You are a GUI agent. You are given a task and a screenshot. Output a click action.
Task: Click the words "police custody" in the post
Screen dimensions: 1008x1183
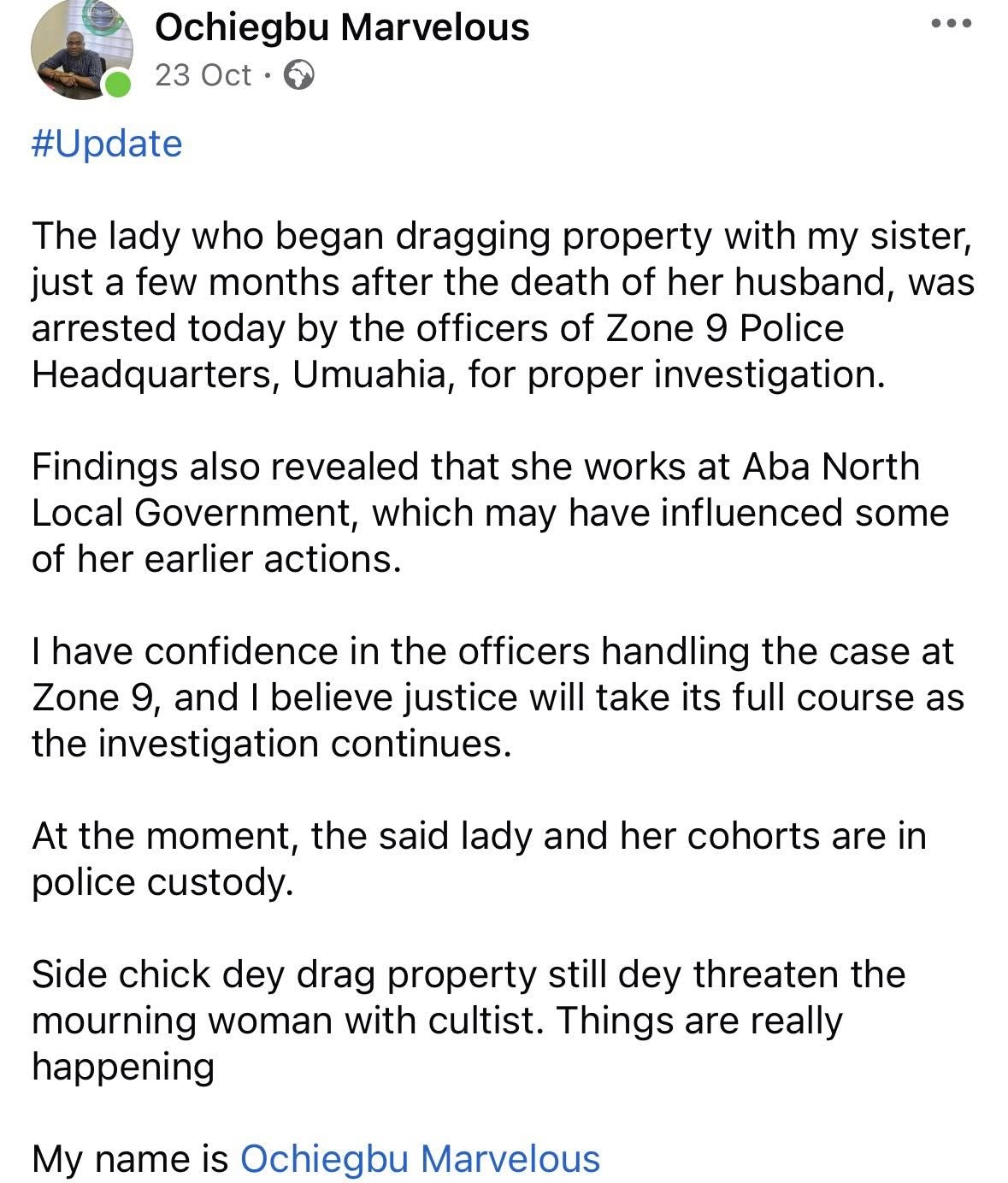pos(162,882)
